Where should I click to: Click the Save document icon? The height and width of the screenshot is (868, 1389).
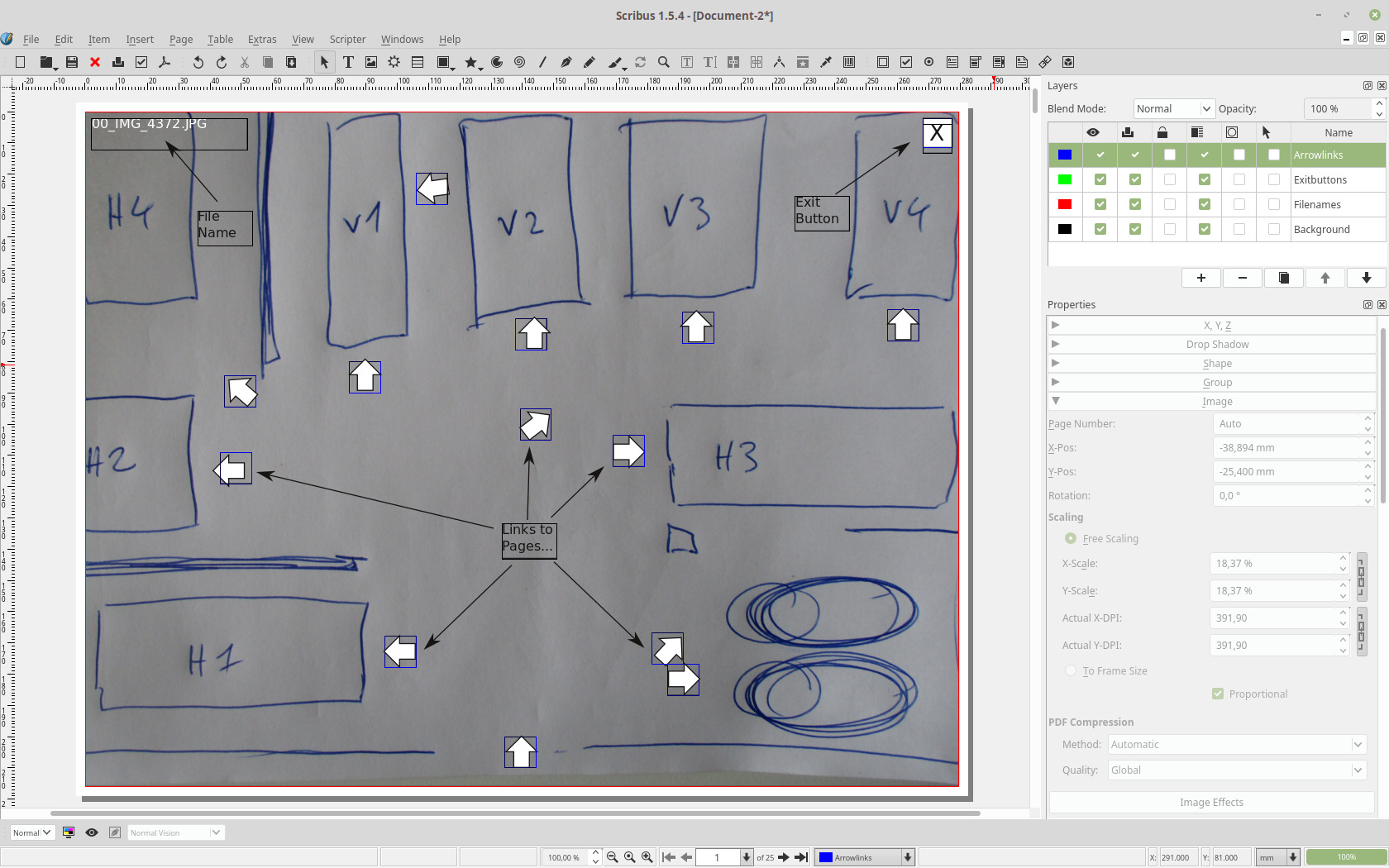(72, 62)
